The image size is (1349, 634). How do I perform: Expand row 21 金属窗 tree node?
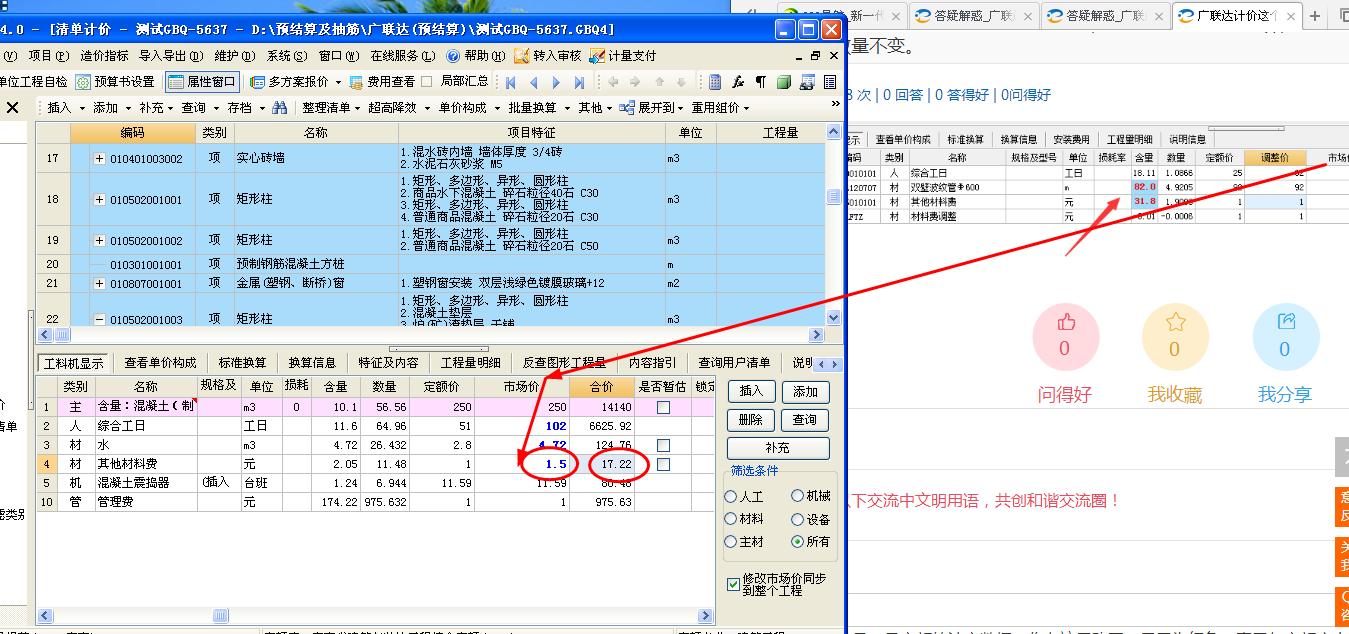100,284
